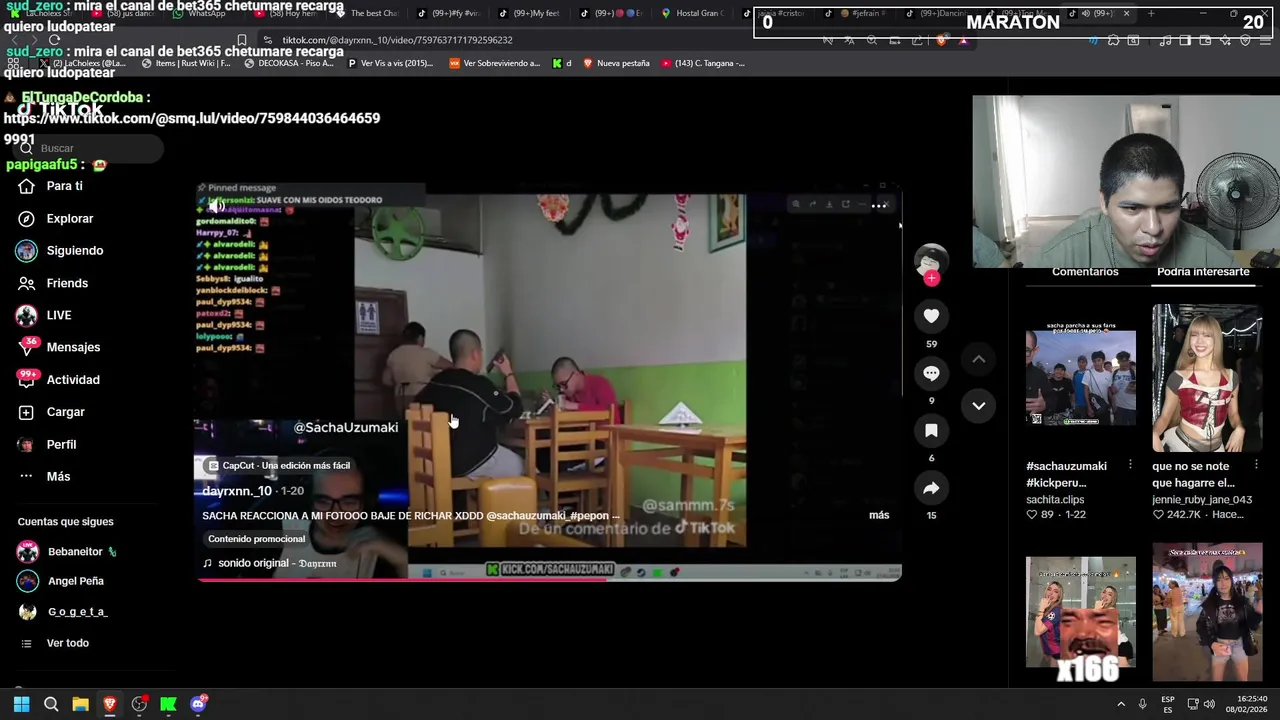Open Discord from taskbar
Viewport: 1280px width, 720px height.
tap(198, 704)
